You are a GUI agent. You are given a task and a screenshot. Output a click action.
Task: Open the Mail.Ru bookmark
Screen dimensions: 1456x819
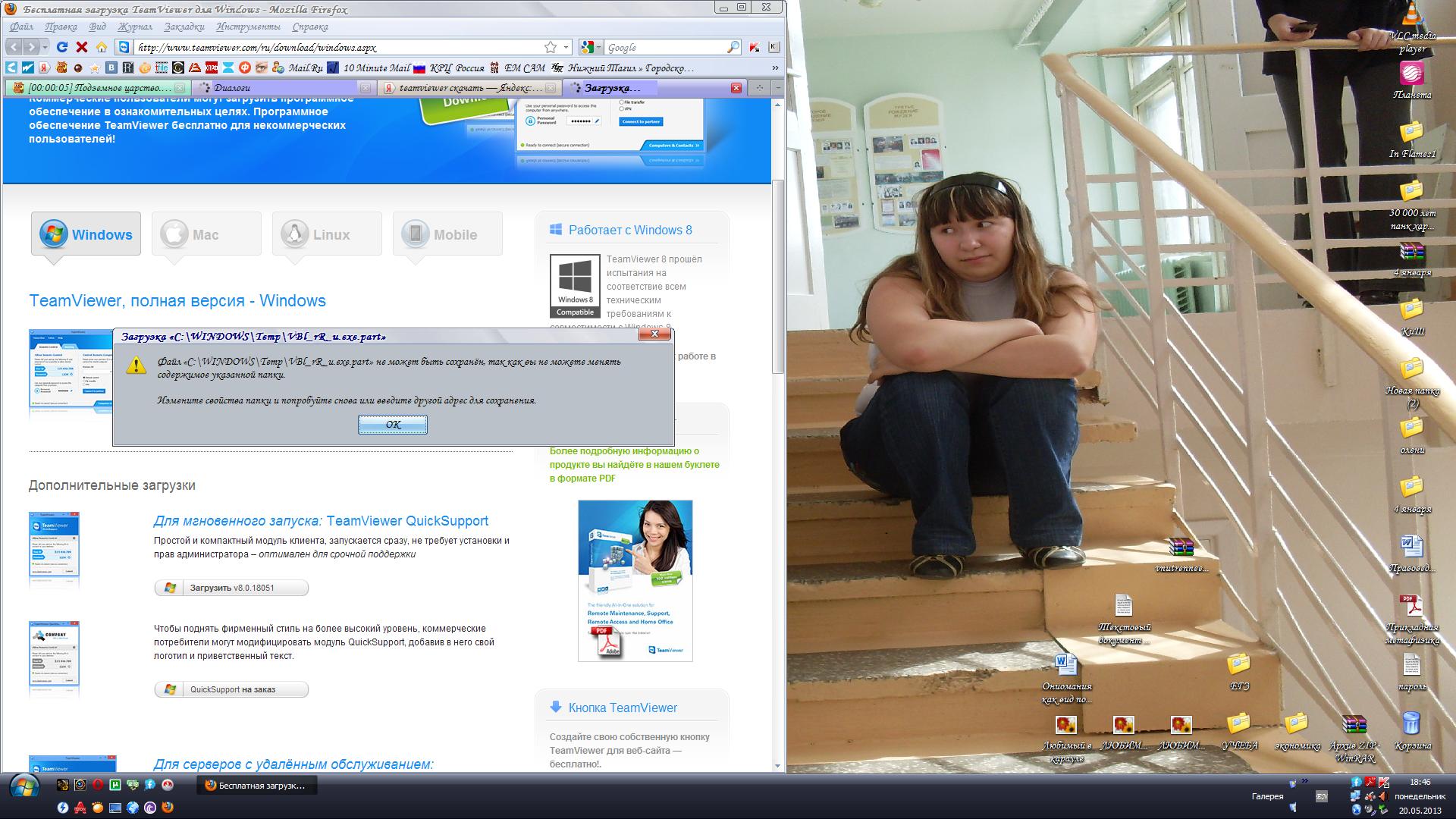297,67
